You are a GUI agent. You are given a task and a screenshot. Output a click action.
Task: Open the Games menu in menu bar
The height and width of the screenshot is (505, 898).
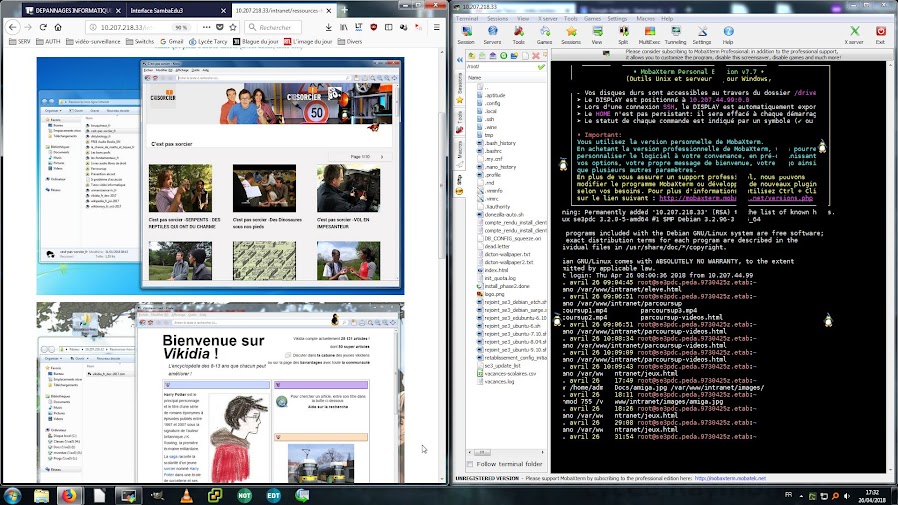[592, 18]
